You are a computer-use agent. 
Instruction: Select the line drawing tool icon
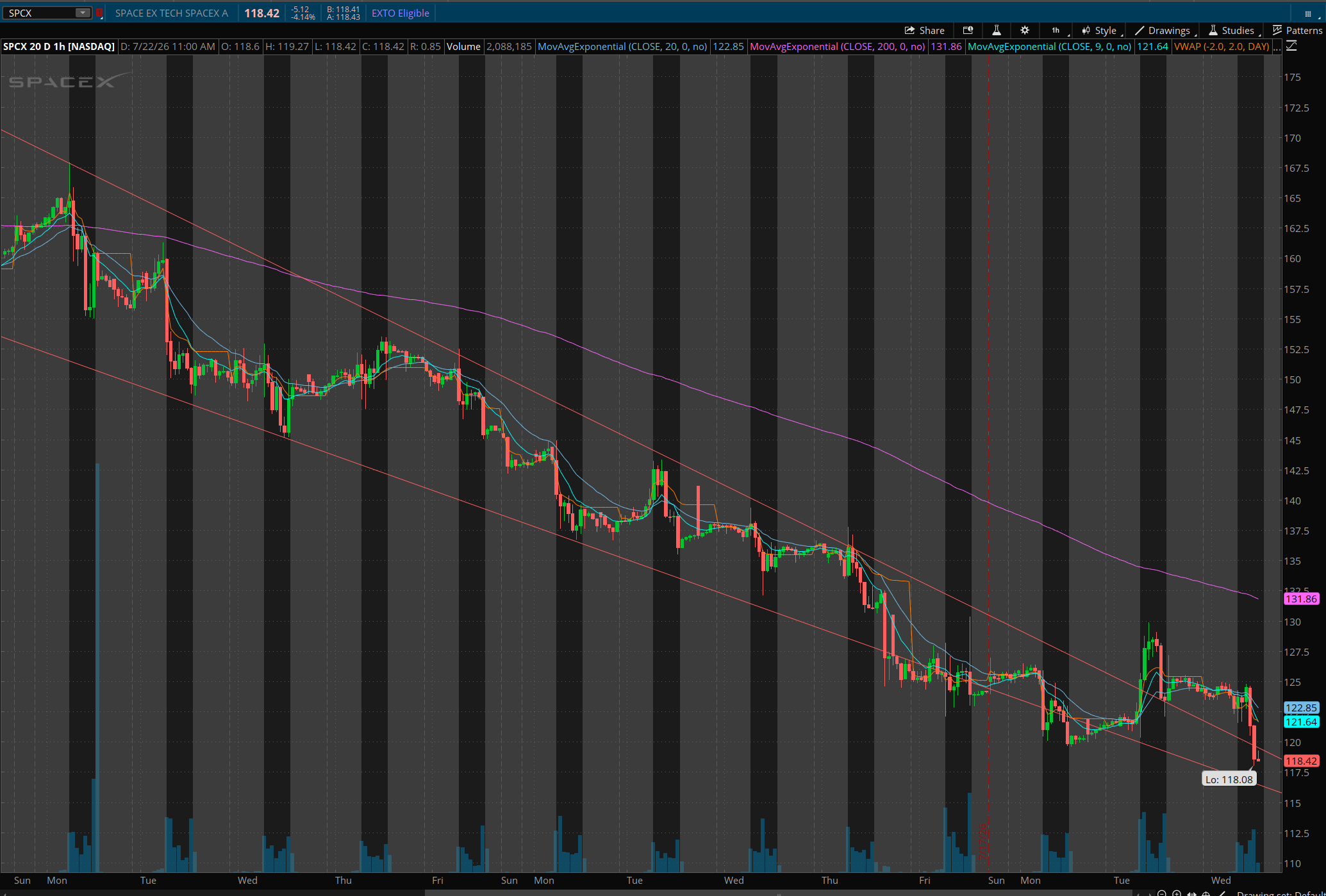[1223, 893]
